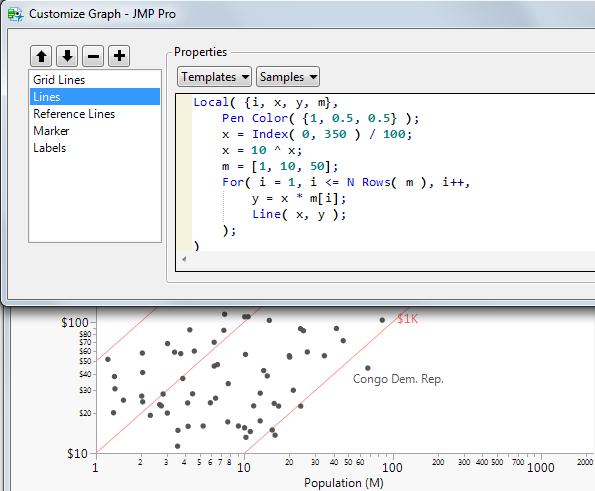Remove selected script with minus button
Image resolution: width=595 pixels, height=491 pixels.
click(x=93, y=56)
